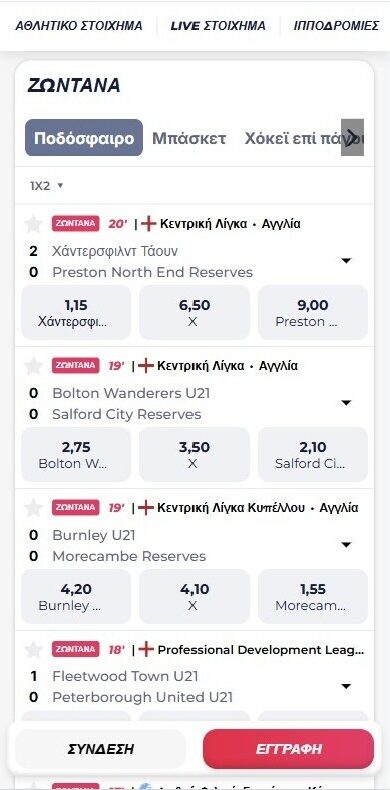Toggle favorite star for Bolton Wanderers U21 match
The image size is (390, 790).
coord(33,366)
